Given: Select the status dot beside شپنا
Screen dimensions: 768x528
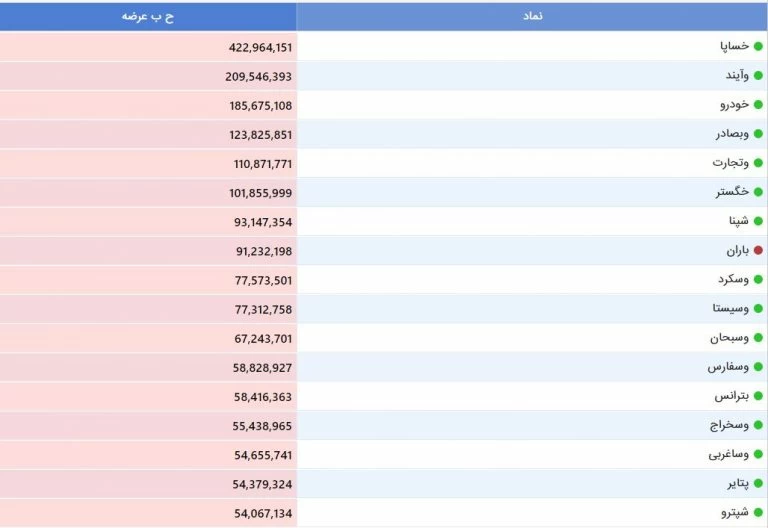Looking at the screenshot, I should (x=758, y=222).
